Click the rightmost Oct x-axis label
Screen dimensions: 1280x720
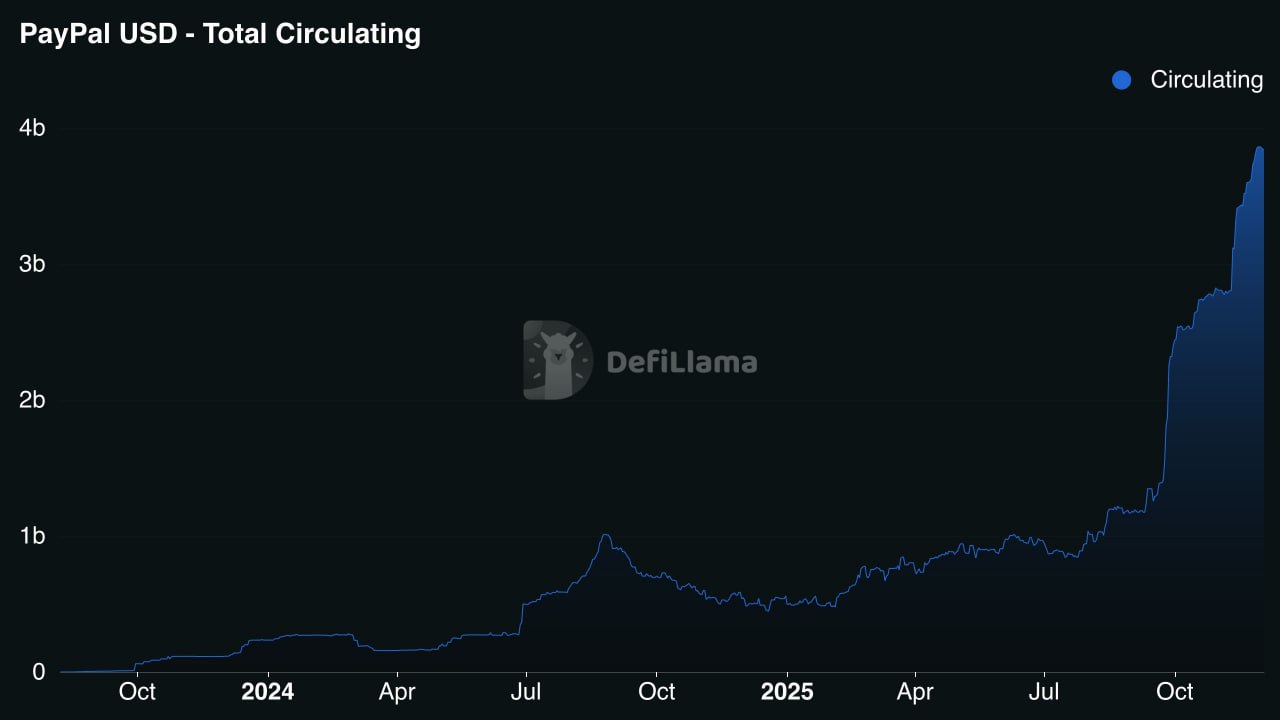1174,692
